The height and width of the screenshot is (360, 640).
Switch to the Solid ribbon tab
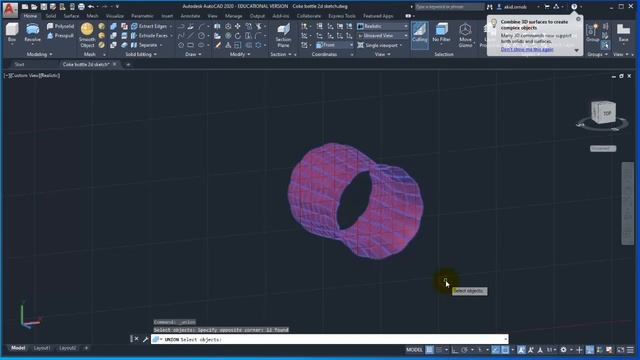pos(51,16)
